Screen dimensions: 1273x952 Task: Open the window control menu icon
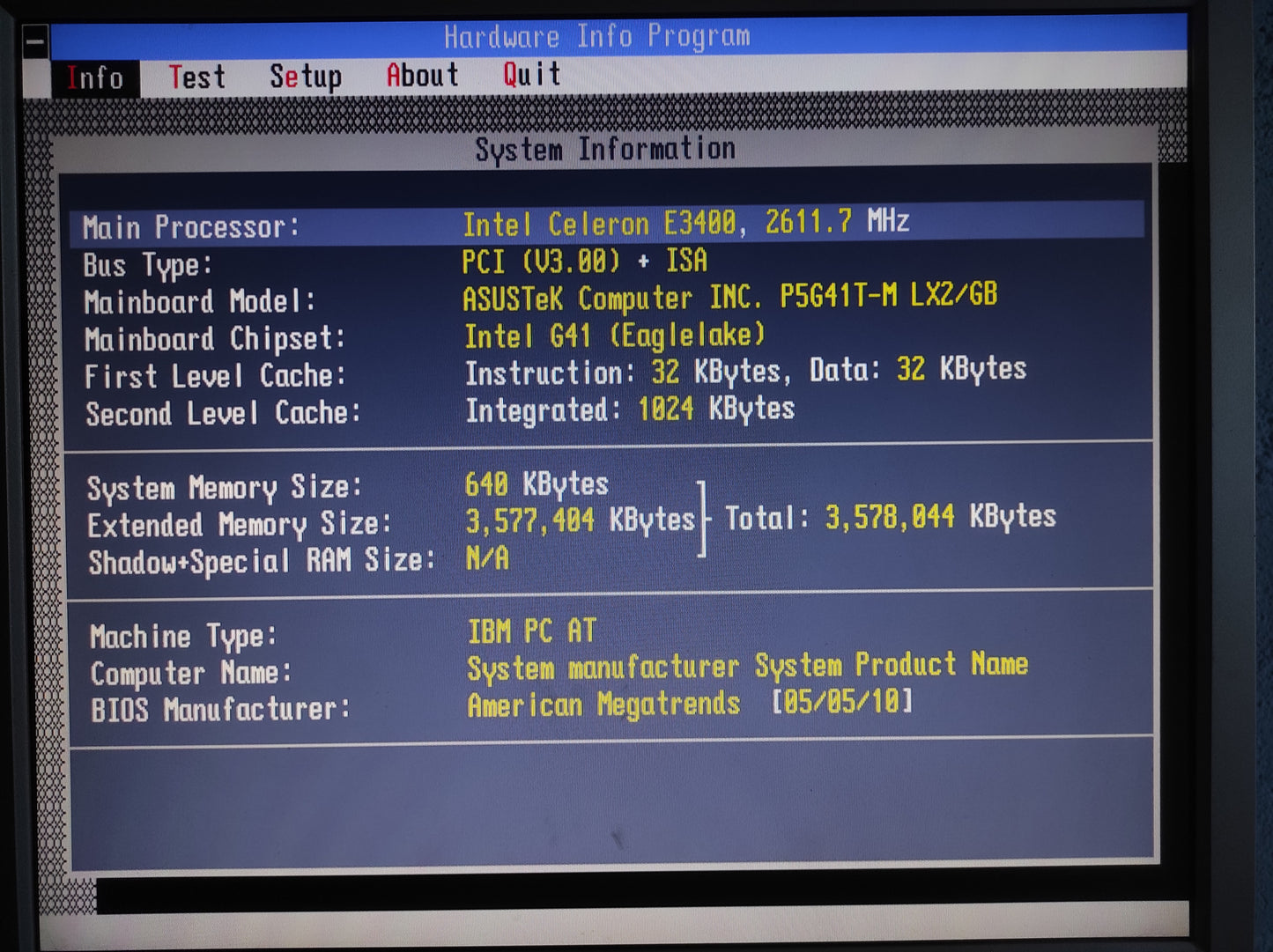tap(34, 39)
